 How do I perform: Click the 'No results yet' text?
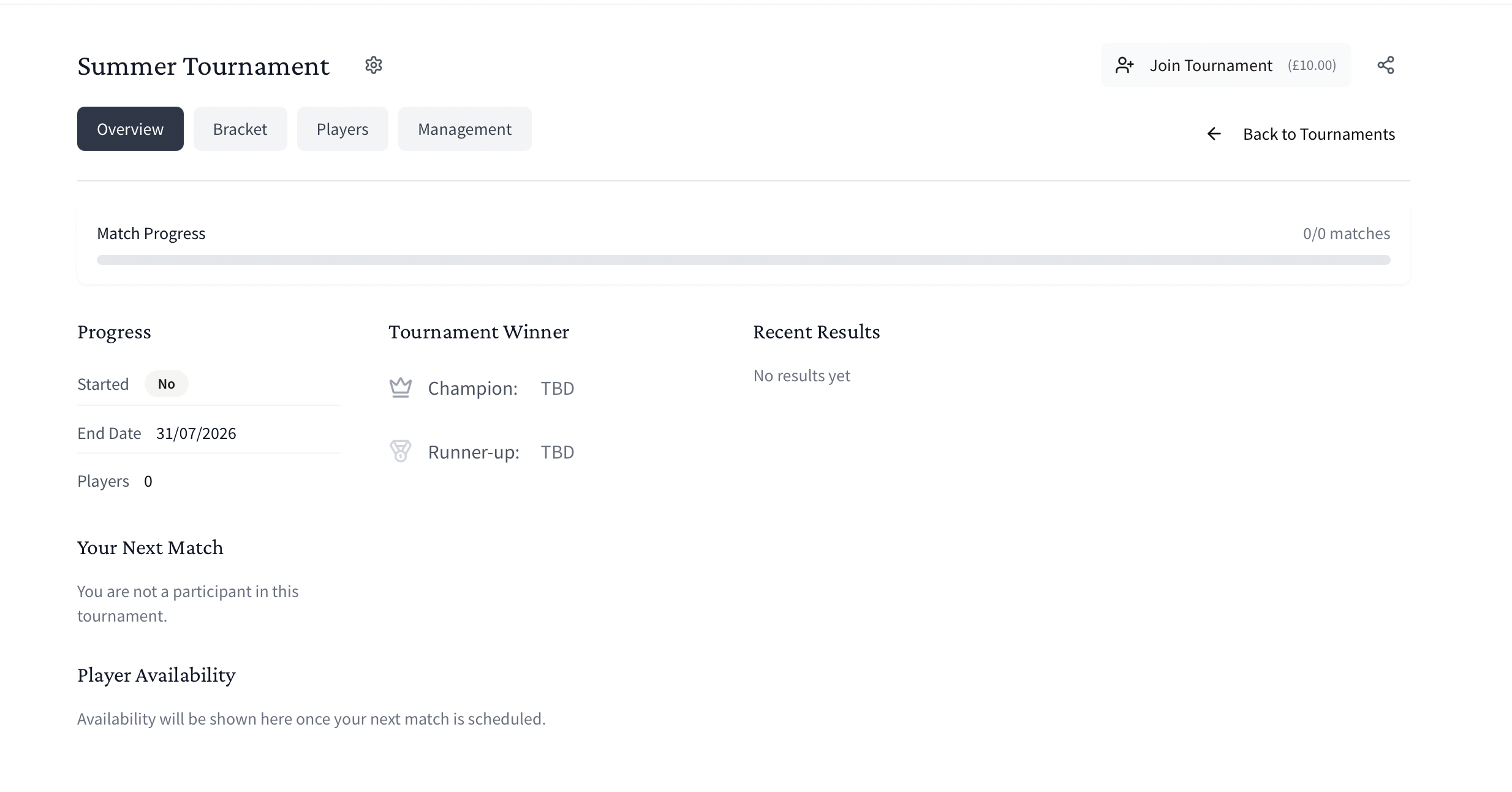(802, 376)
